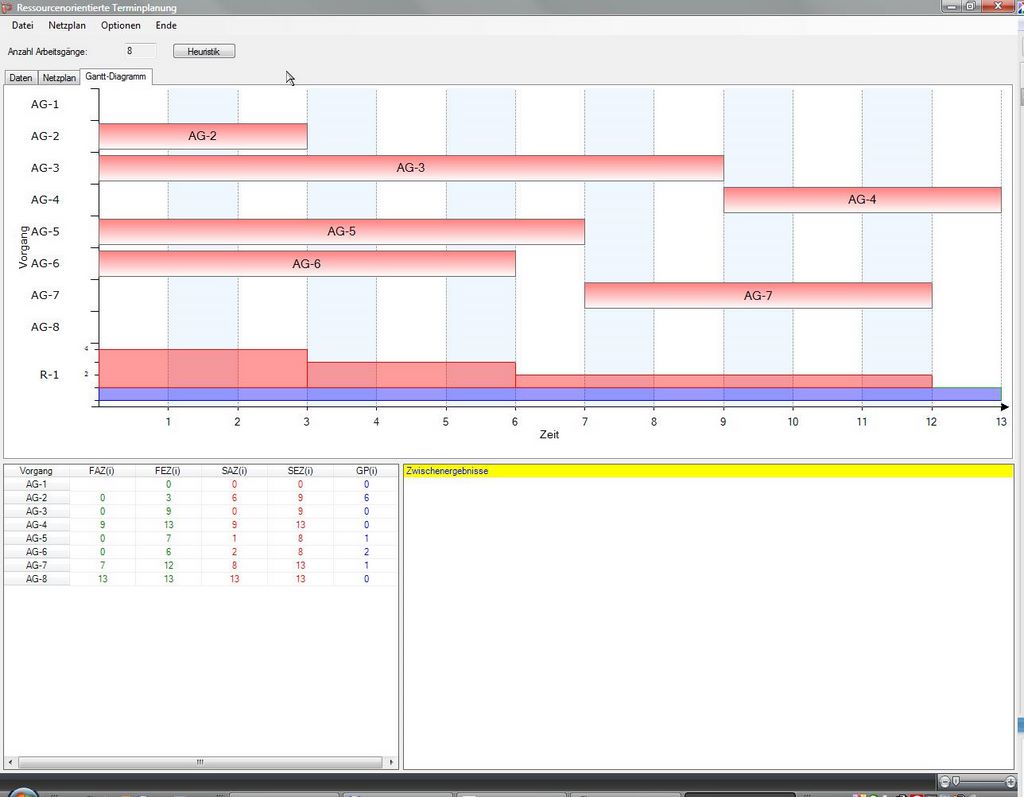Click the zoom out minus icon
The image size is (1024, 797).
pyautogui.click(x=945, y=780)
